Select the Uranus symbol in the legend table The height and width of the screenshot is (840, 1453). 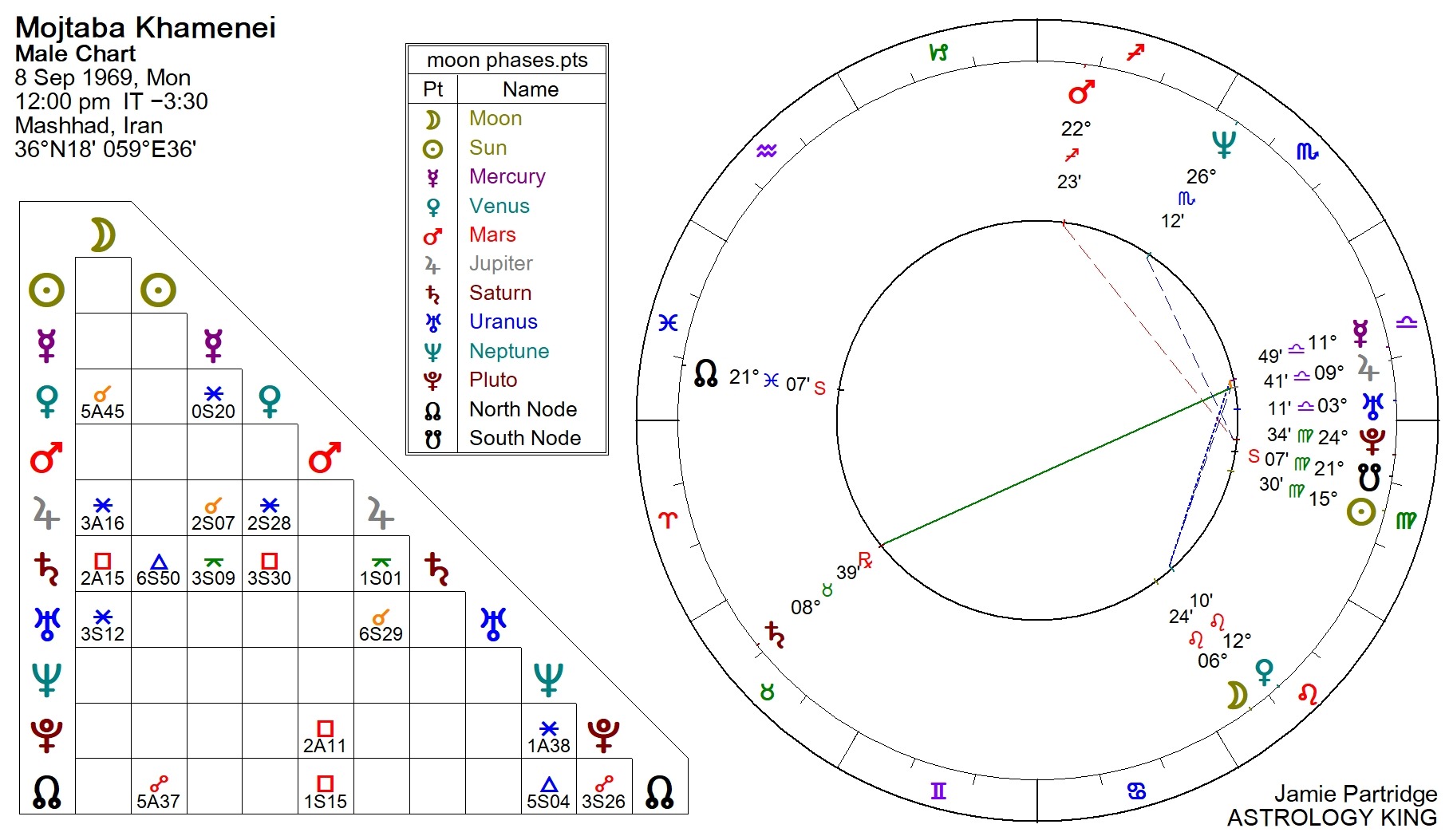tap(432, 322)
